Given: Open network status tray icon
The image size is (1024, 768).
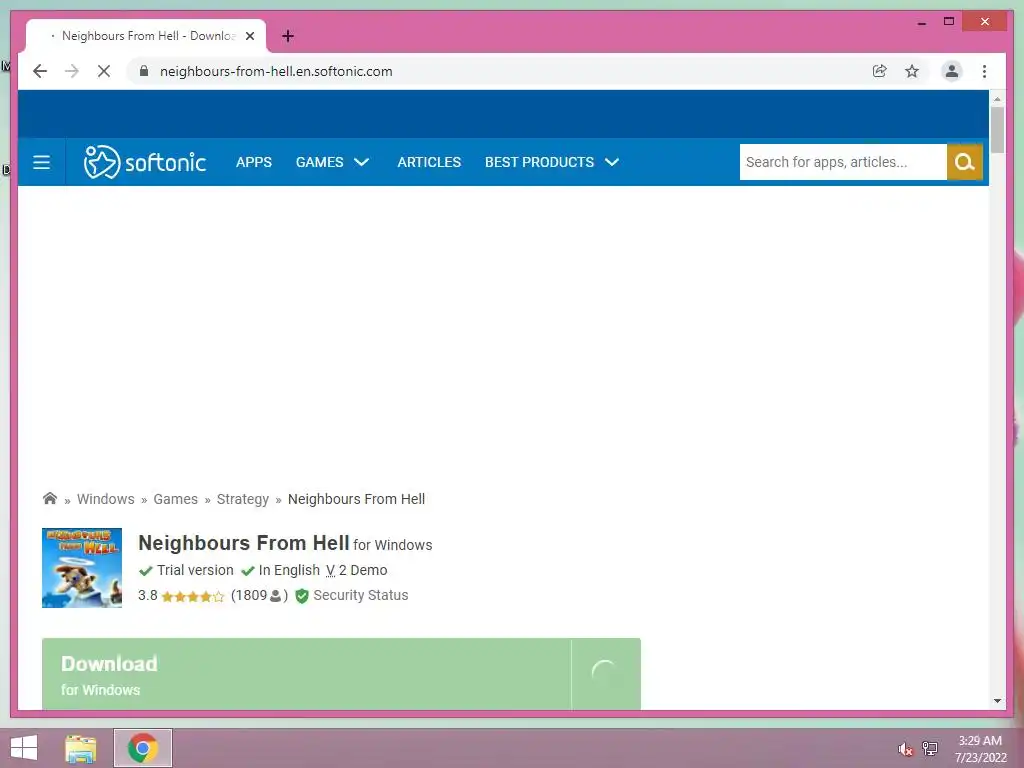Looking at the screenshot, I should (x=930, y=748).
